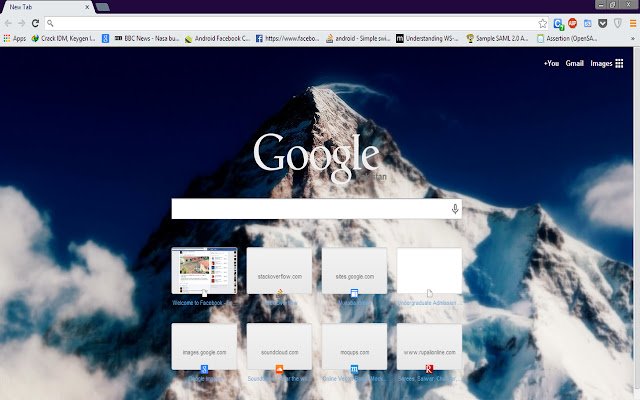Open the Android Facebook bookmark
640x400 pixels.
(x=217, y=38)
